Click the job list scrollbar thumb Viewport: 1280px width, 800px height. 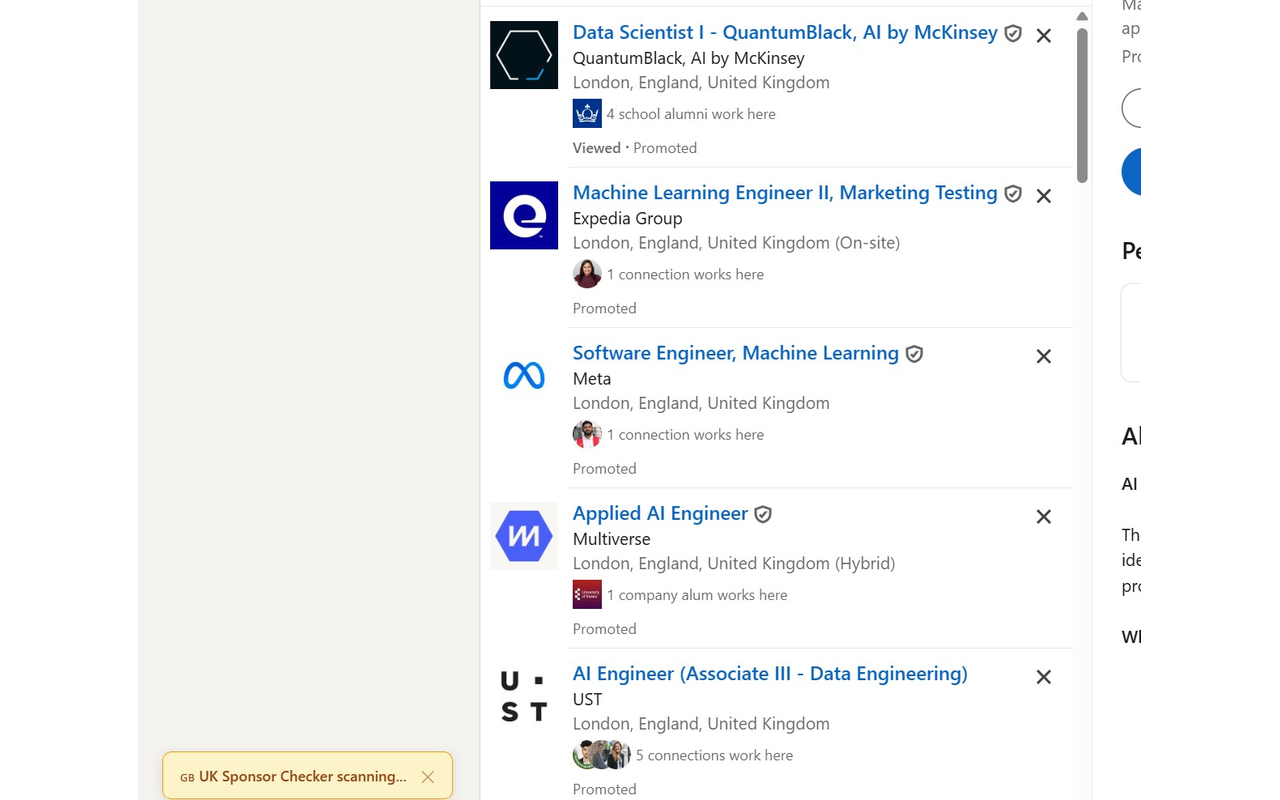pos(1082,105)
